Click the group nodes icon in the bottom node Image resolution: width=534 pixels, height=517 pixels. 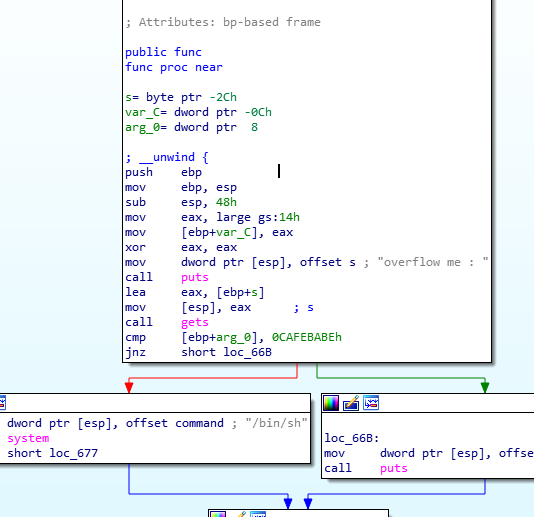258,514
